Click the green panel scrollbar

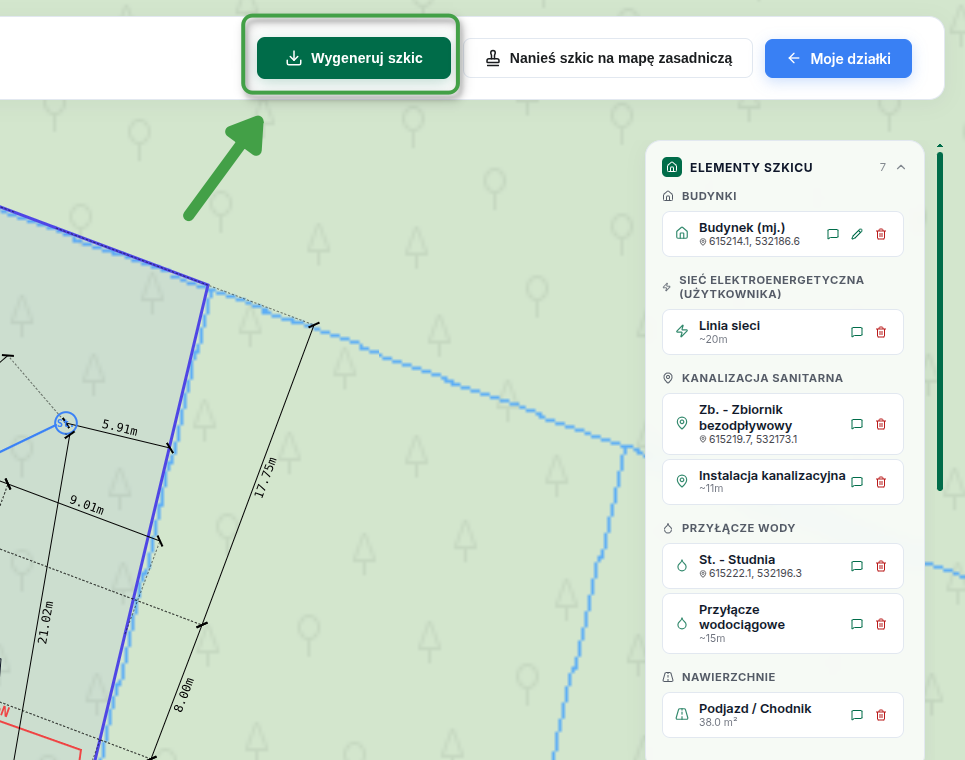tap(940, 320)
